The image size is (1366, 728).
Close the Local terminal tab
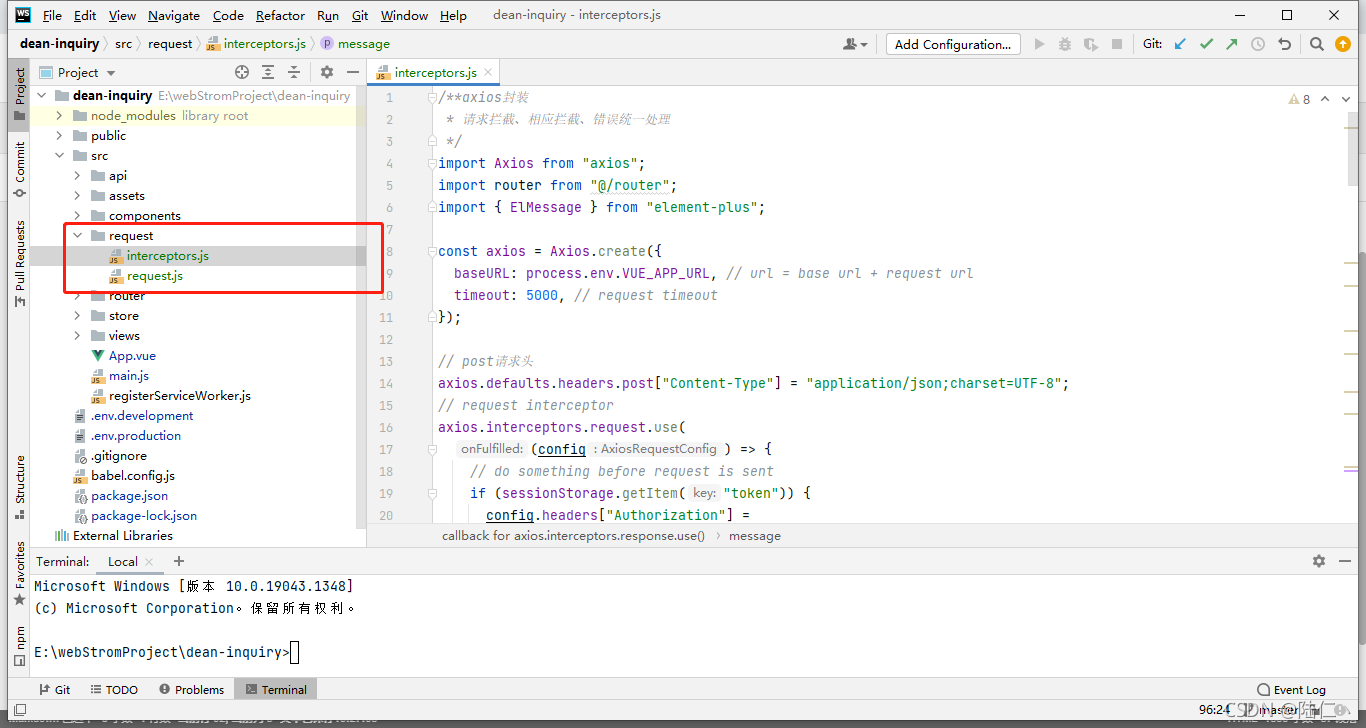150,562
